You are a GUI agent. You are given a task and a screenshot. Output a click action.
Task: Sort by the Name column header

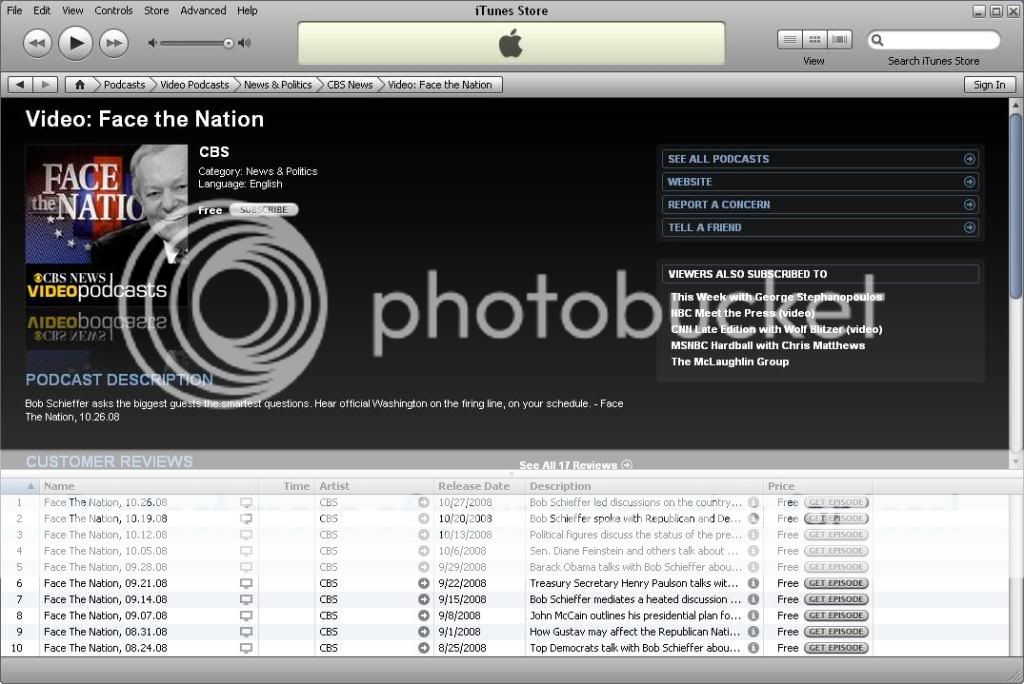pyautogui.click(x=149, y=486)
